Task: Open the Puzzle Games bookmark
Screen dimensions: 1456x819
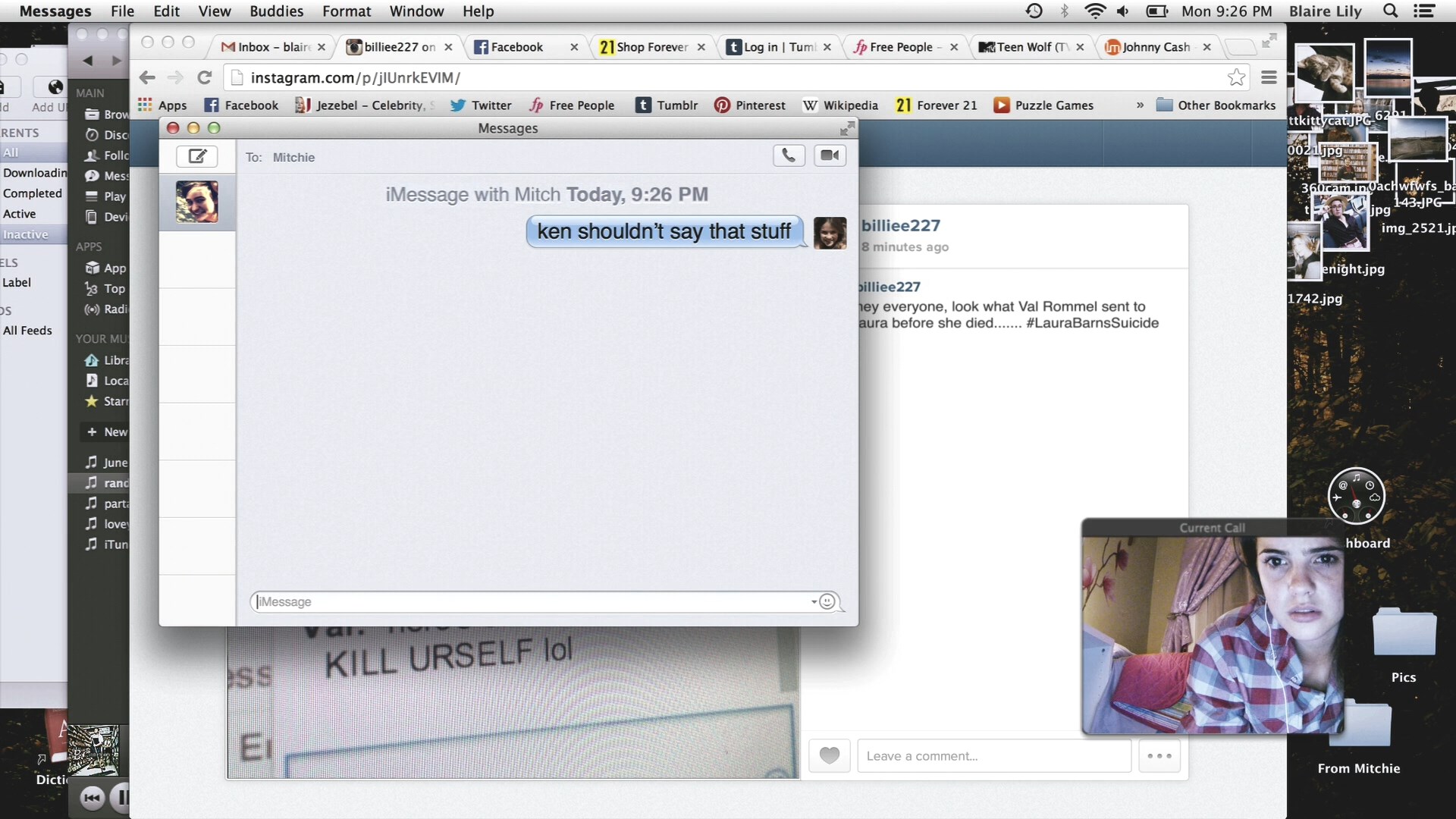Action: tap(1043, 105)
